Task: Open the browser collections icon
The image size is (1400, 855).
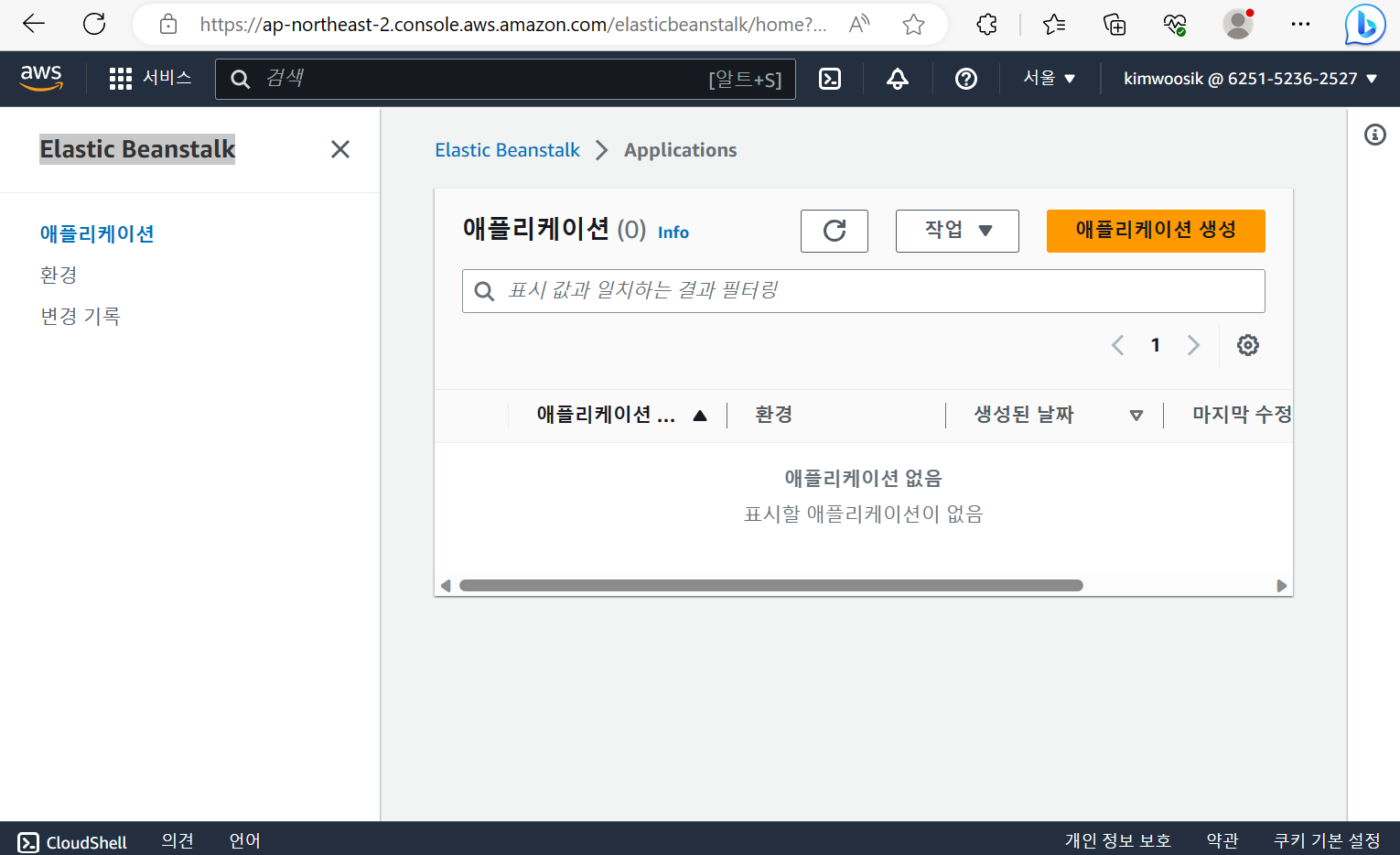Action: pos(1115,25)
